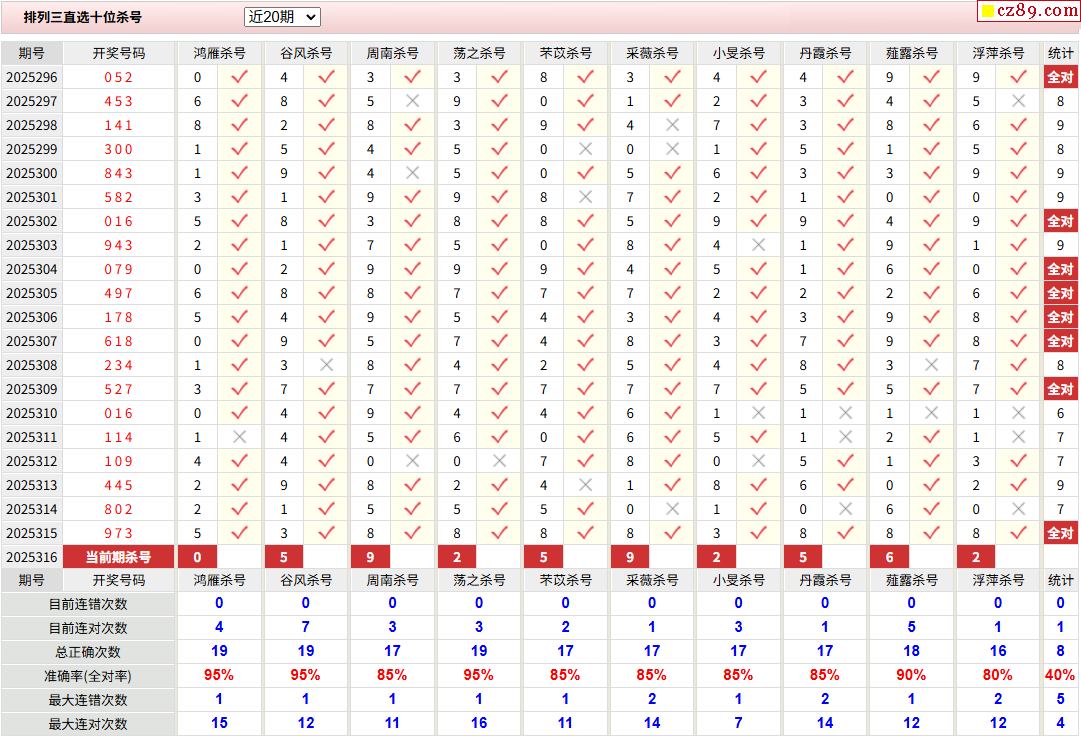This screenshot has width=1081, height=738.
Task: Click the 统计 top column header
Action: tap(1060, 53)
